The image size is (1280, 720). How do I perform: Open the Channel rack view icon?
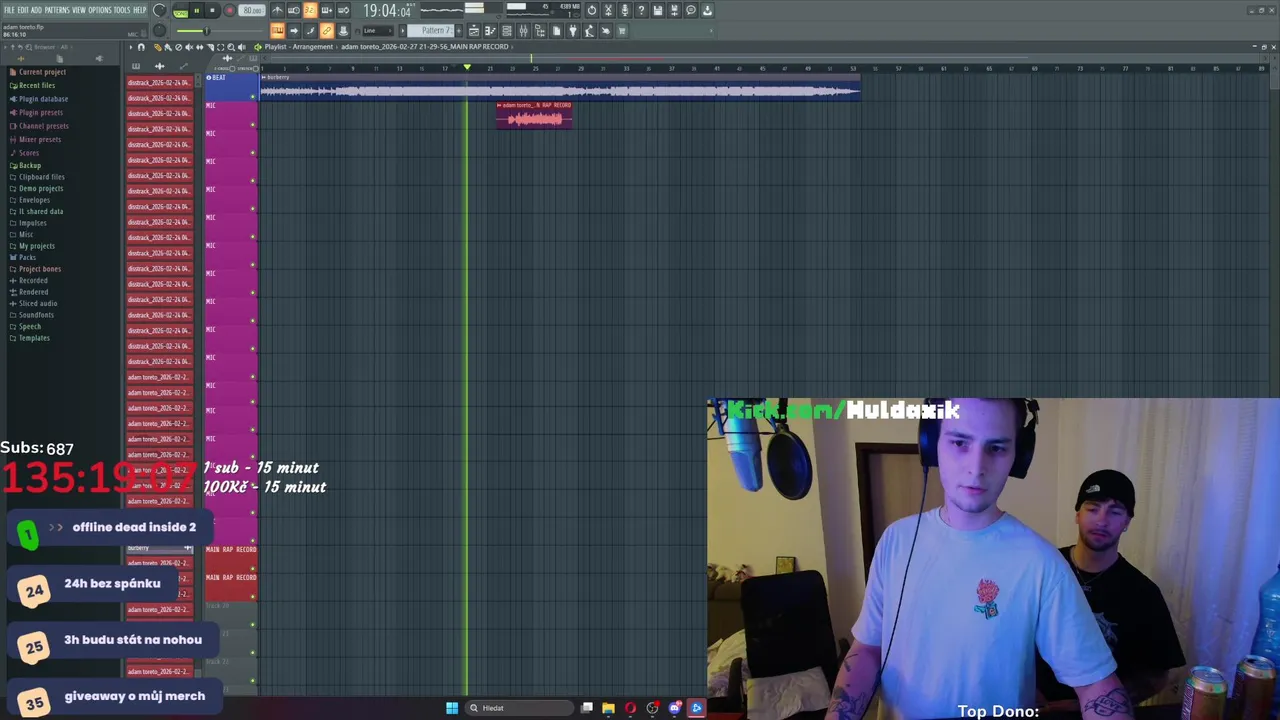(507, 30)
